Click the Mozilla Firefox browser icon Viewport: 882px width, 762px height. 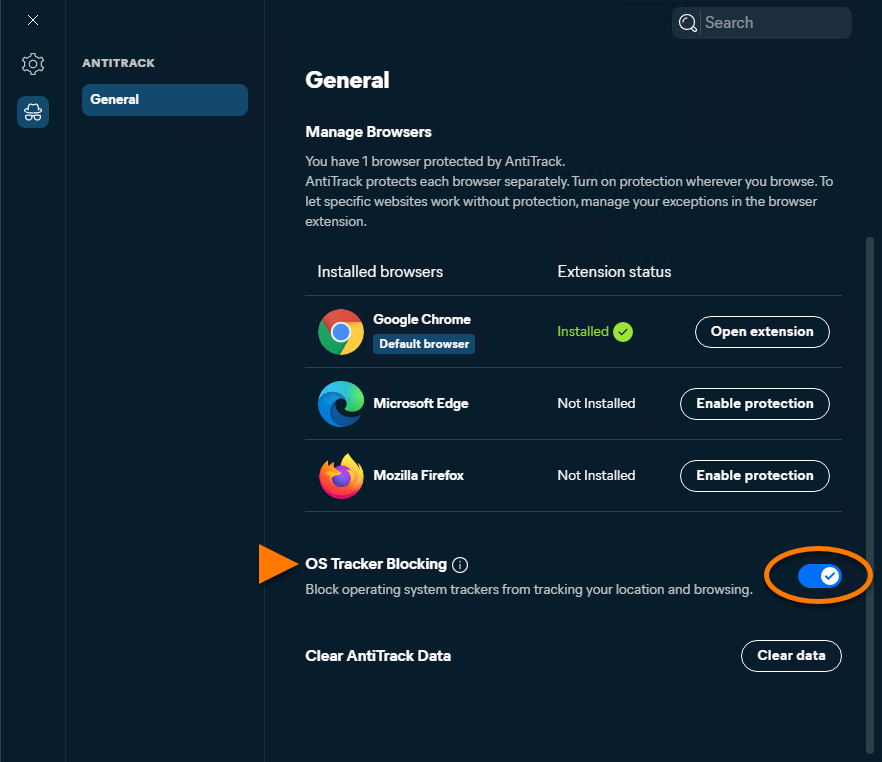(341, 476)
